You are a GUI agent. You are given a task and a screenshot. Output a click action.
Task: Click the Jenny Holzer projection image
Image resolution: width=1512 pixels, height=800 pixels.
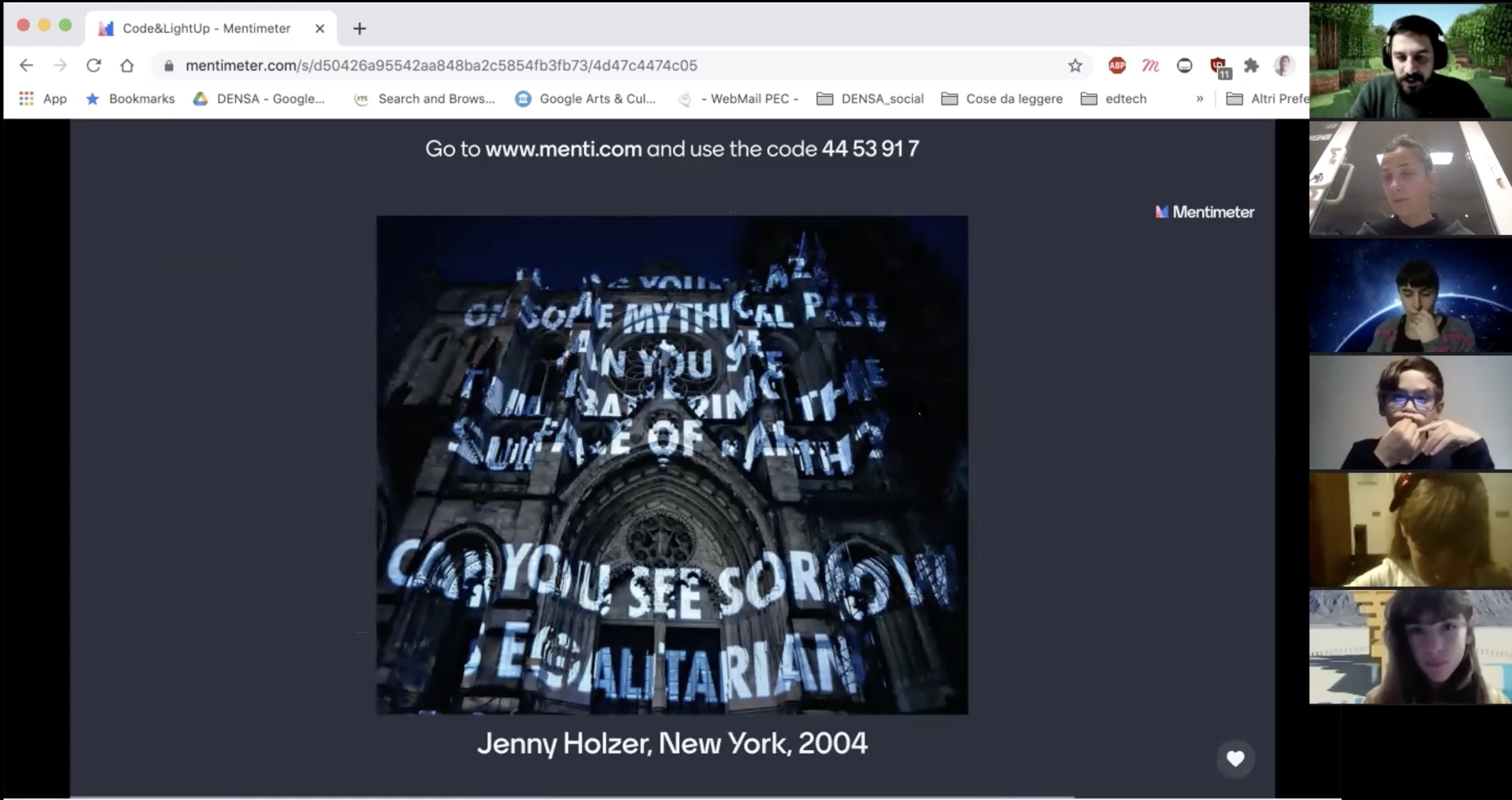[x=672, y=465]
